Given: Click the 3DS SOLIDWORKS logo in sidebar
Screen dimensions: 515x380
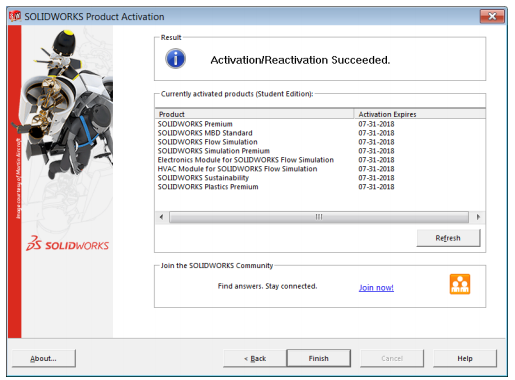Looking at the screenshot, I should (68, 244).
